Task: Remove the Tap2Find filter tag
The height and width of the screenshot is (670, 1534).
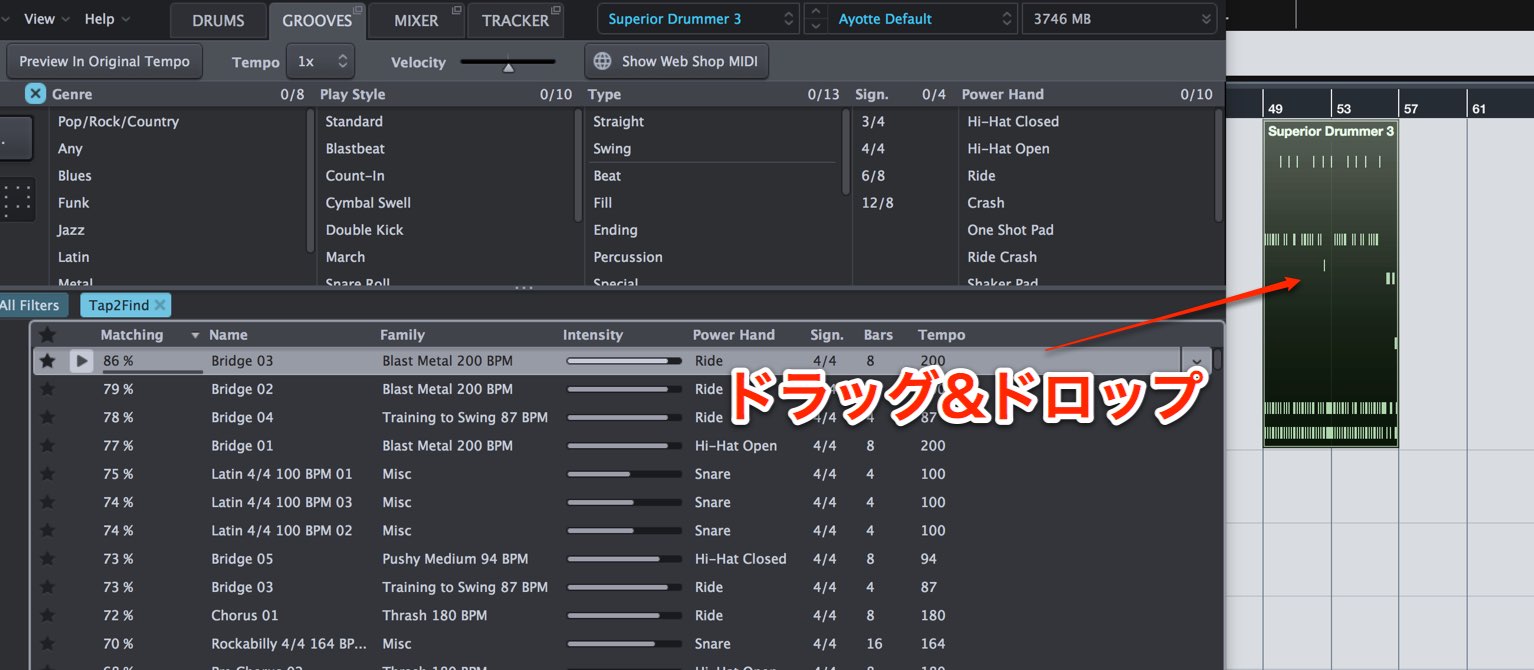Action: [160, 305]
